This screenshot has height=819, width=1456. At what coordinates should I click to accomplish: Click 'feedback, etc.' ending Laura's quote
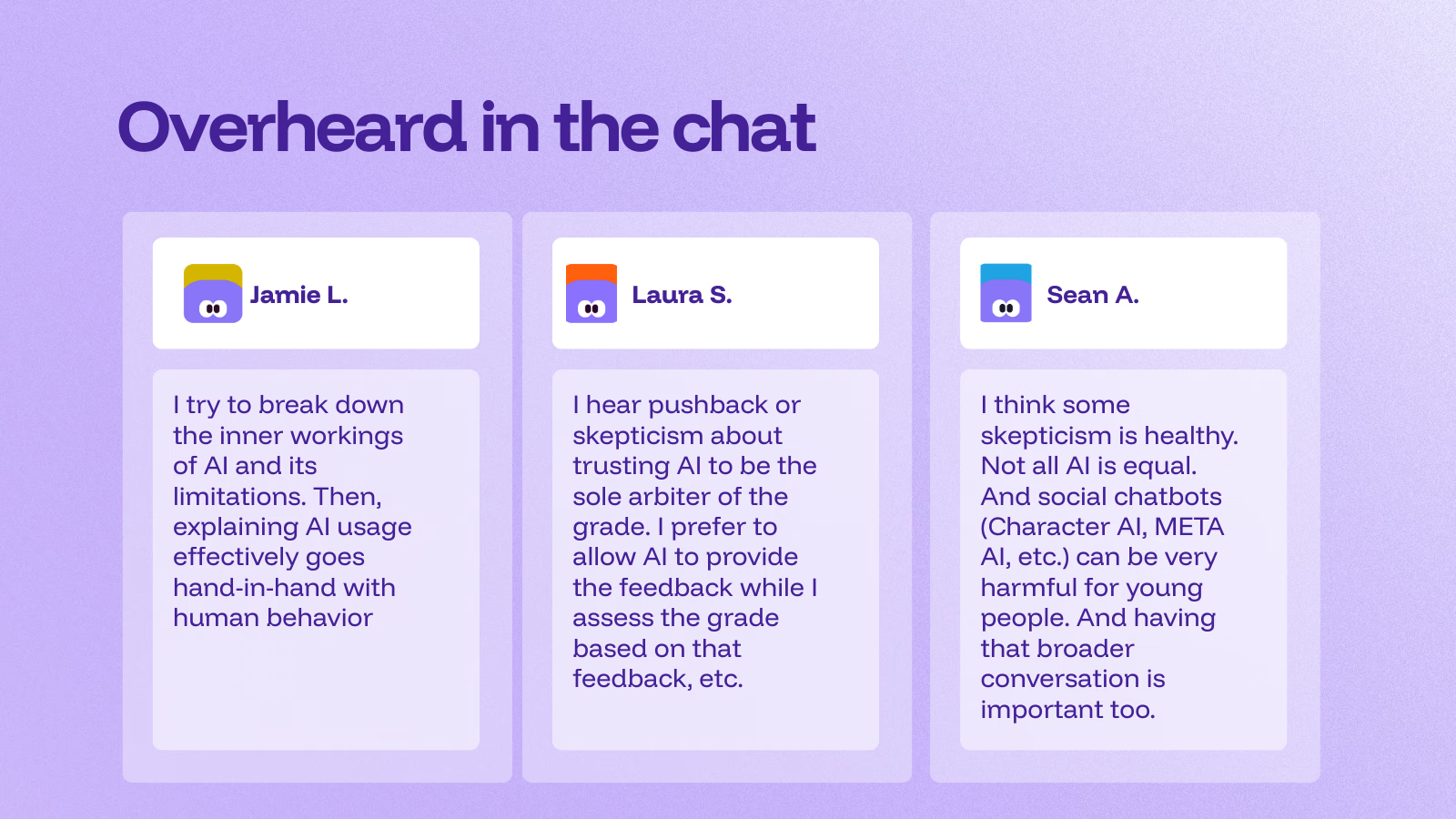tap(657, 679)
